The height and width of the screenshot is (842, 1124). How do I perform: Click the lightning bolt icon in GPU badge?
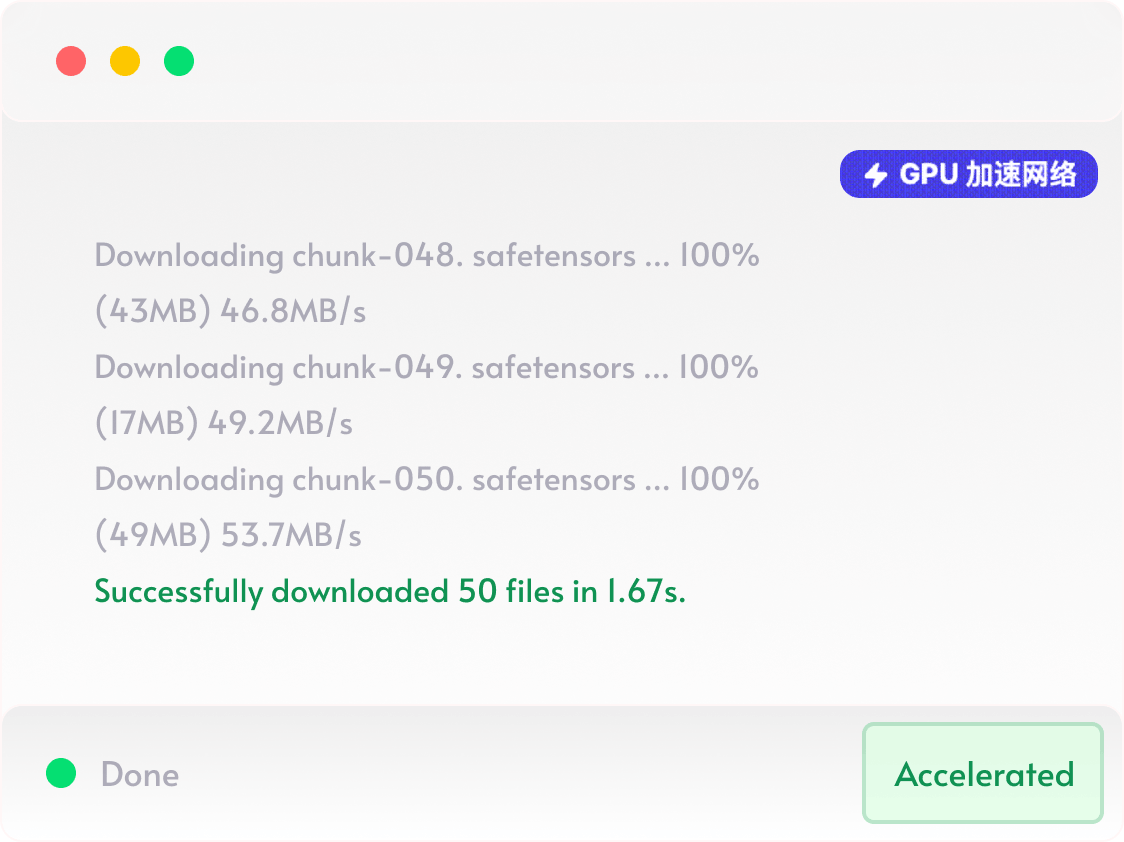pyautogui.click(x=876, y=175)
